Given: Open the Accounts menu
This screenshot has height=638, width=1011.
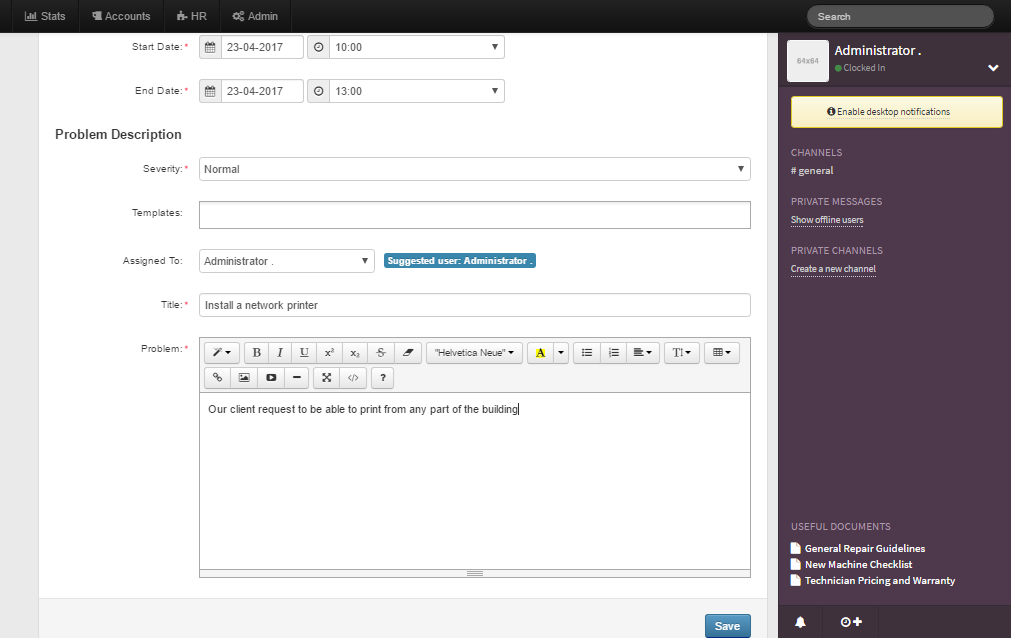Looking at the screenshot, I should 120,16.
